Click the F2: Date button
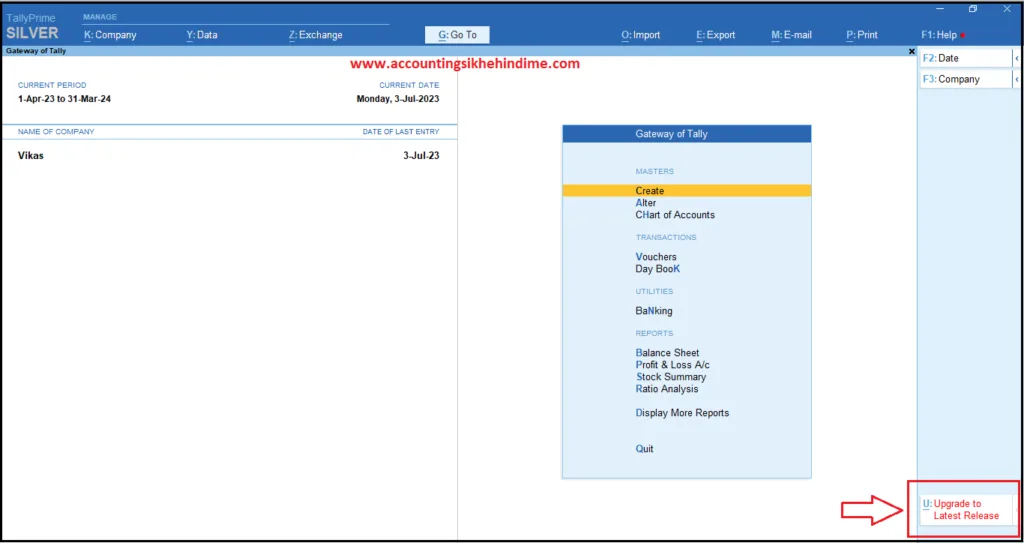 click(x=966, y=58)
